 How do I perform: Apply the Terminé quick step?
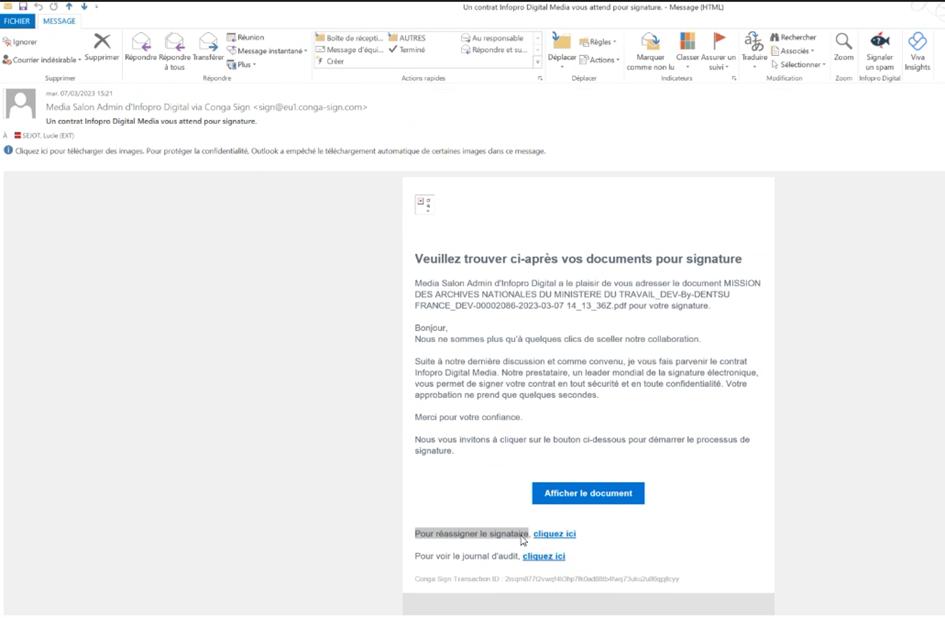(407, 49)
